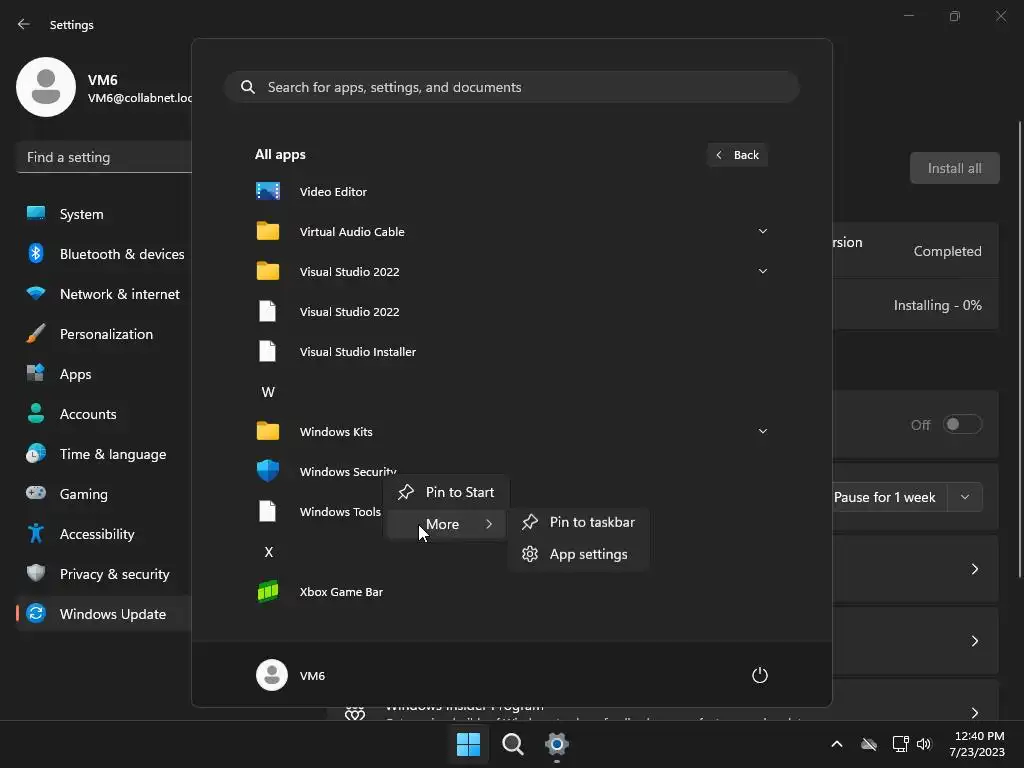Image resolution: width=1024 pixels, height=768 pixels.
Task: Click Install all button
Action: point(954,168)
